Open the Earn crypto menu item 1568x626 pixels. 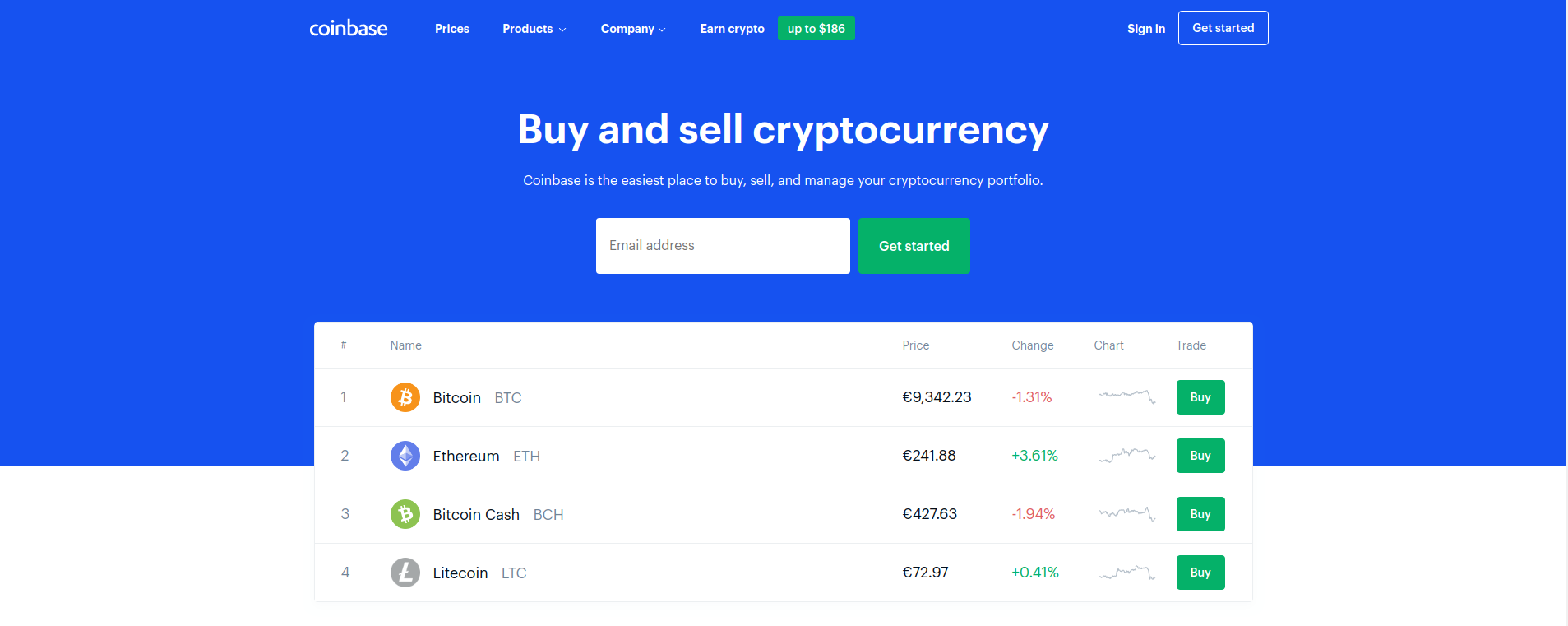(732, 29)
